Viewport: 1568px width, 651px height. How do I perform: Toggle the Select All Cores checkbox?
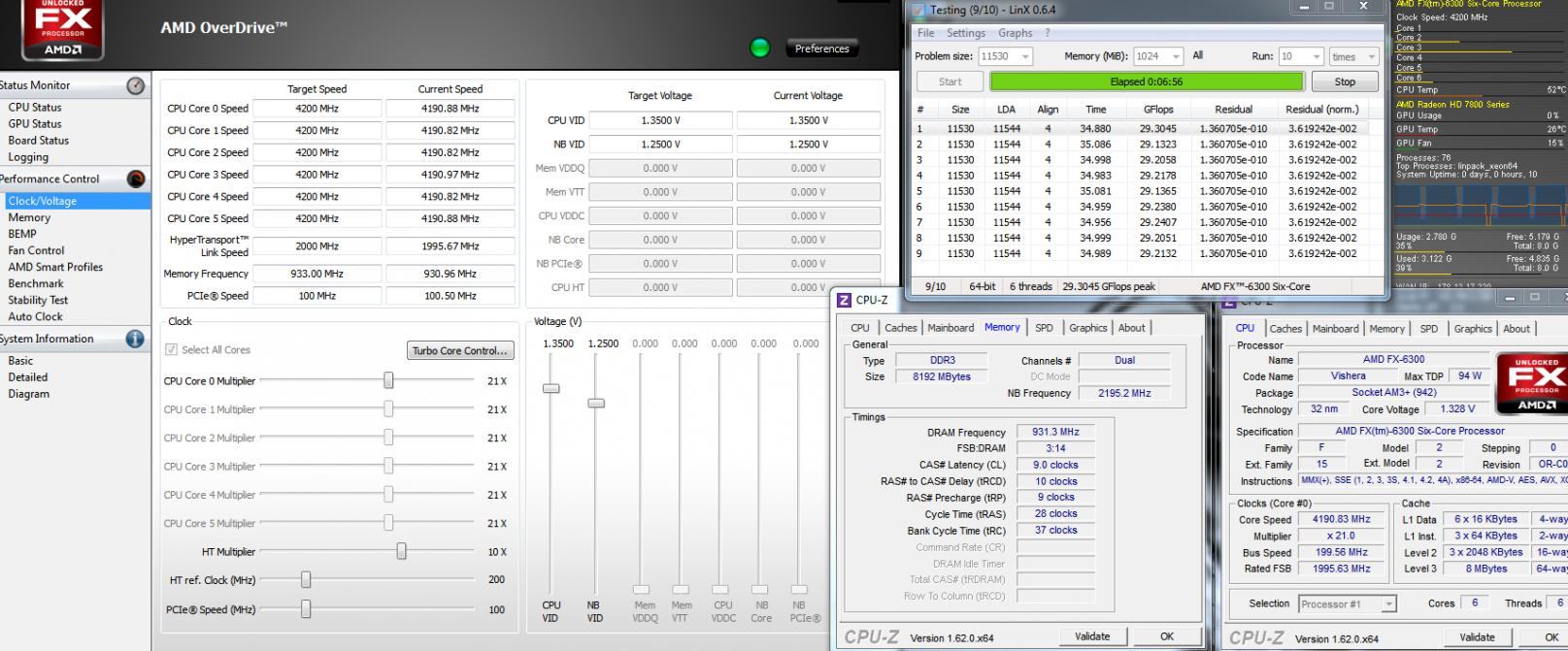tap(172, 349)
